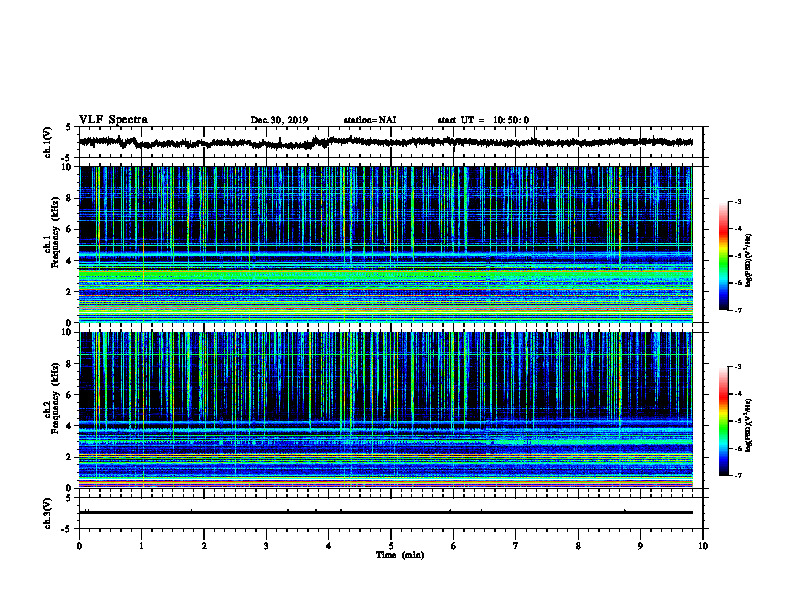Click time tick label "9" on x-axis

click(640, 546)
